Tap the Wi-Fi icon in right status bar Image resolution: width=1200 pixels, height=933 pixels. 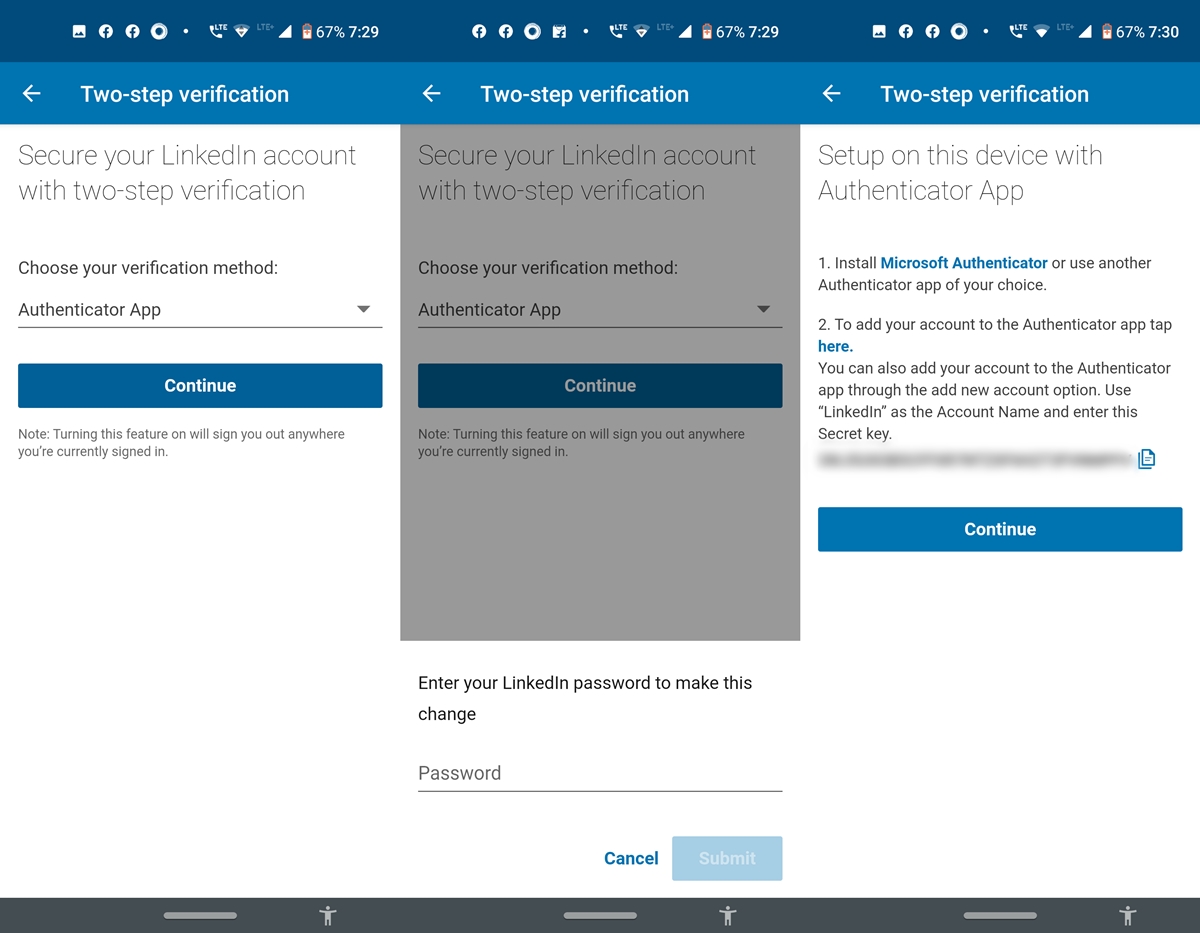[1041, 32]
